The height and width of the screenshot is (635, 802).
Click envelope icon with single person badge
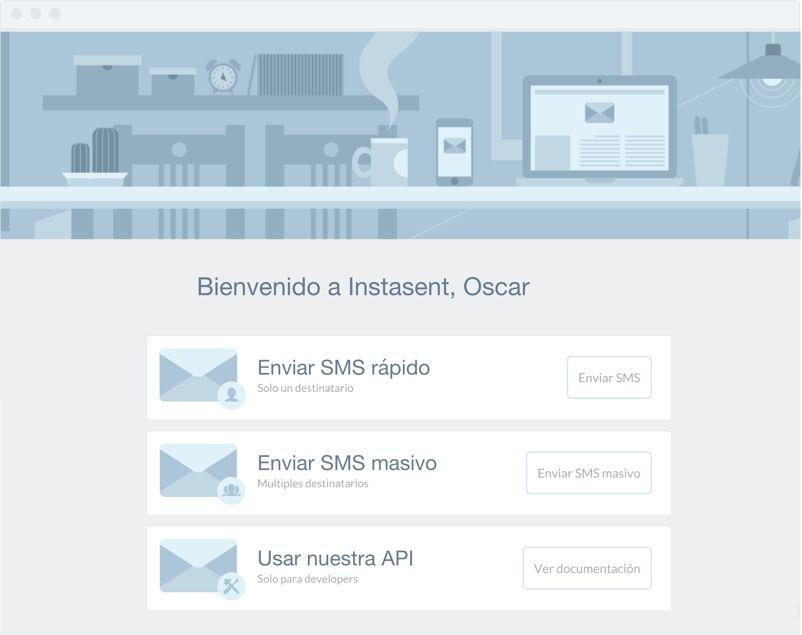tap(202, 378)
